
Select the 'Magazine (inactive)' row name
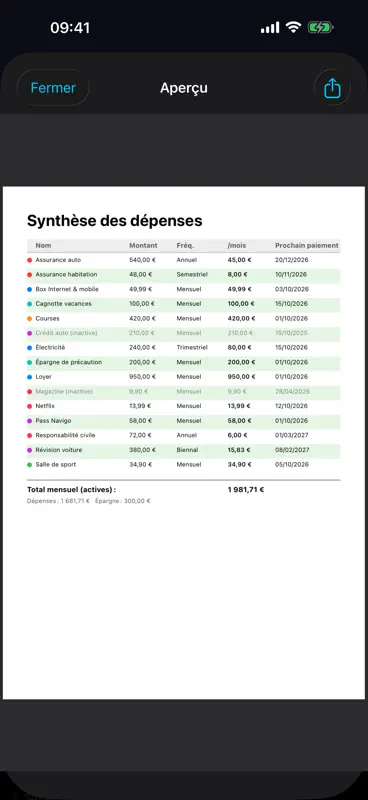tap(64, 391)
